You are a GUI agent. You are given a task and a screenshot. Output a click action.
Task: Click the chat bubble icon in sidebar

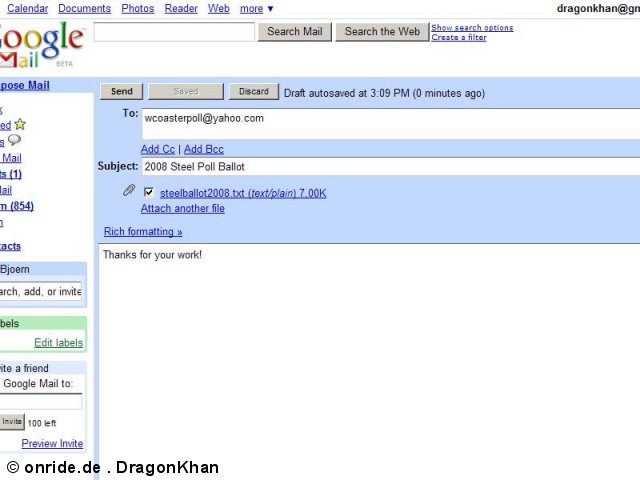coord(14,140)
